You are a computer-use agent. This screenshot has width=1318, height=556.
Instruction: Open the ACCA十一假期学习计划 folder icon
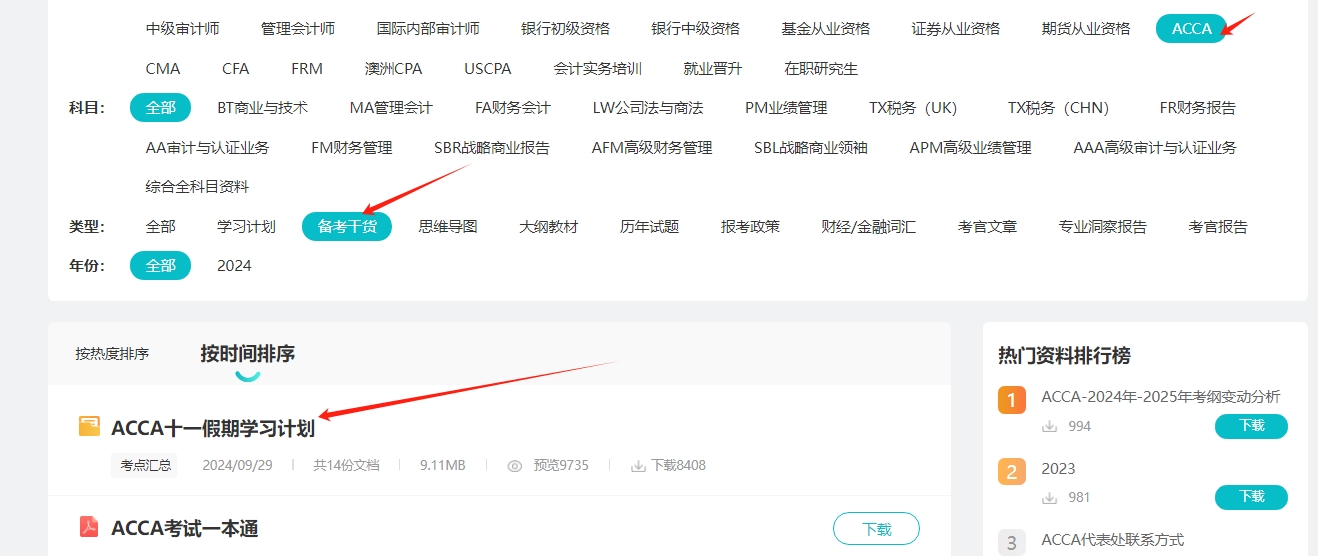(x=90, y=427)
